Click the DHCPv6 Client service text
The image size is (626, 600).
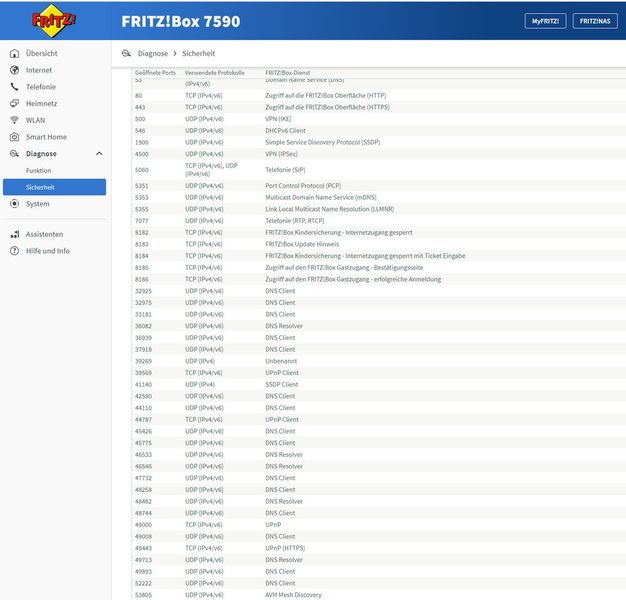coord(285,131)
